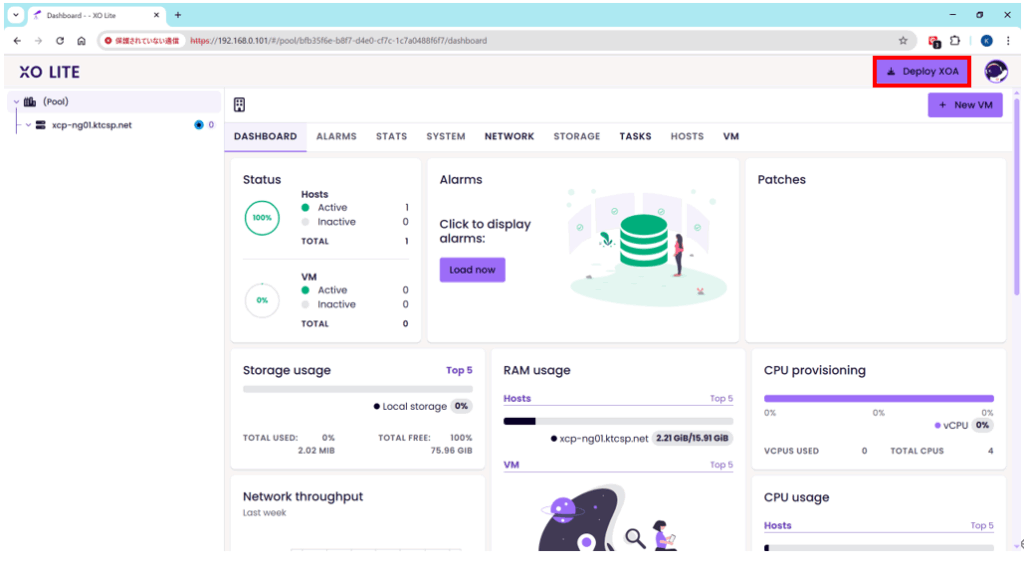Go to the NETWORK tab
1024x564 pixels.
509,136
